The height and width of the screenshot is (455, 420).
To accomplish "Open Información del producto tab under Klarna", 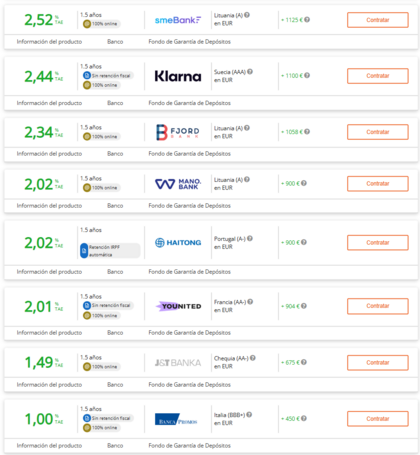I will point(49,103).
